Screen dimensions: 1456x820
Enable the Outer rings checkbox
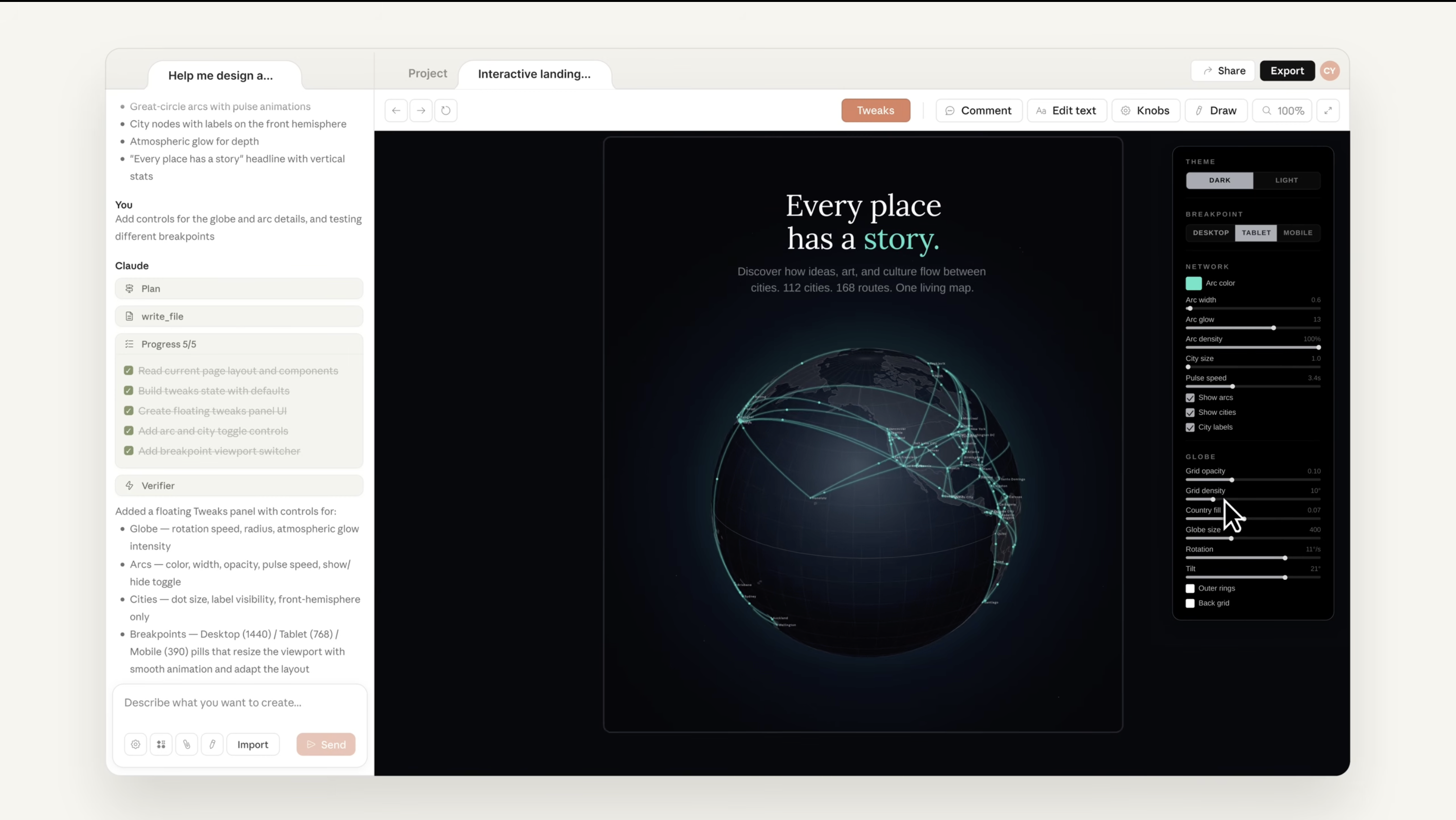point(1190,589)
